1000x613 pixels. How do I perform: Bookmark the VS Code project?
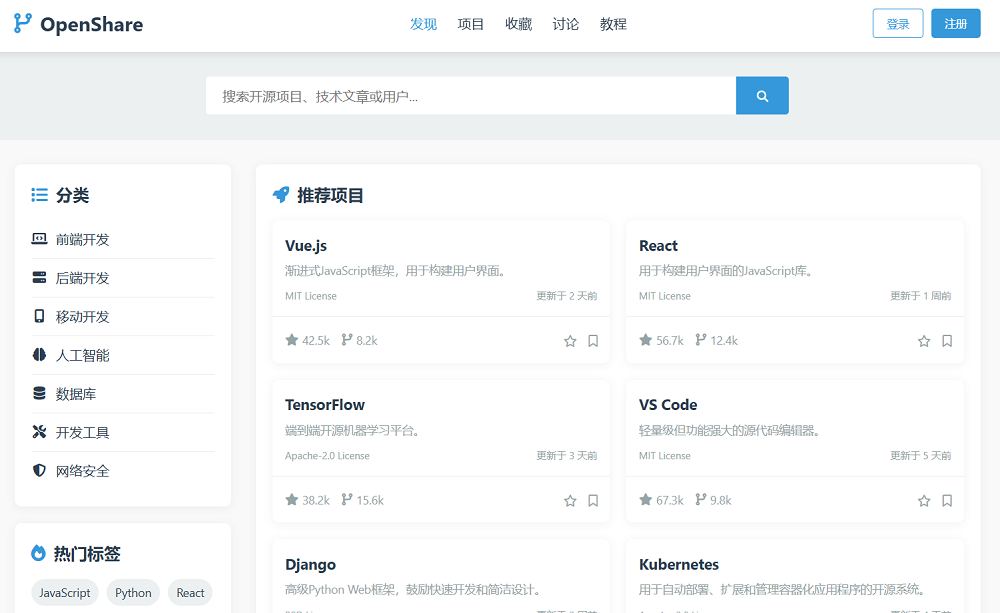click(947, 500)
